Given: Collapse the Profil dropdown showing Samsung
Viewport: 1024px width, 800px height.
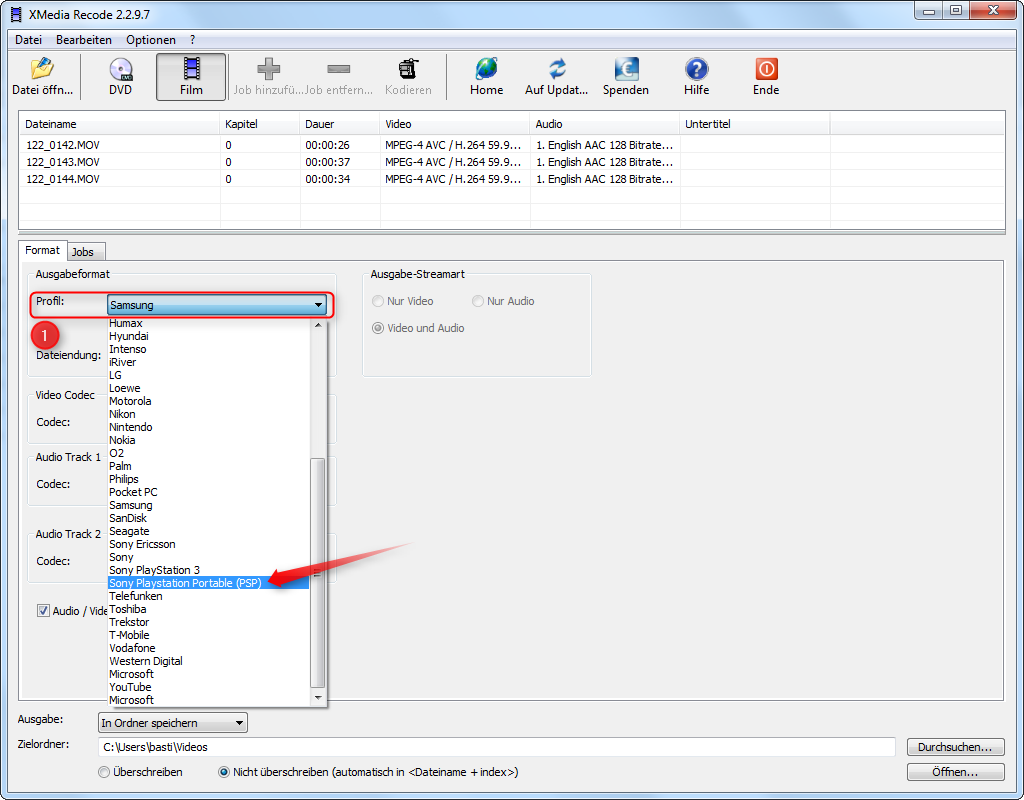Looking at the screenshot, I should click(x=318, y=305).
